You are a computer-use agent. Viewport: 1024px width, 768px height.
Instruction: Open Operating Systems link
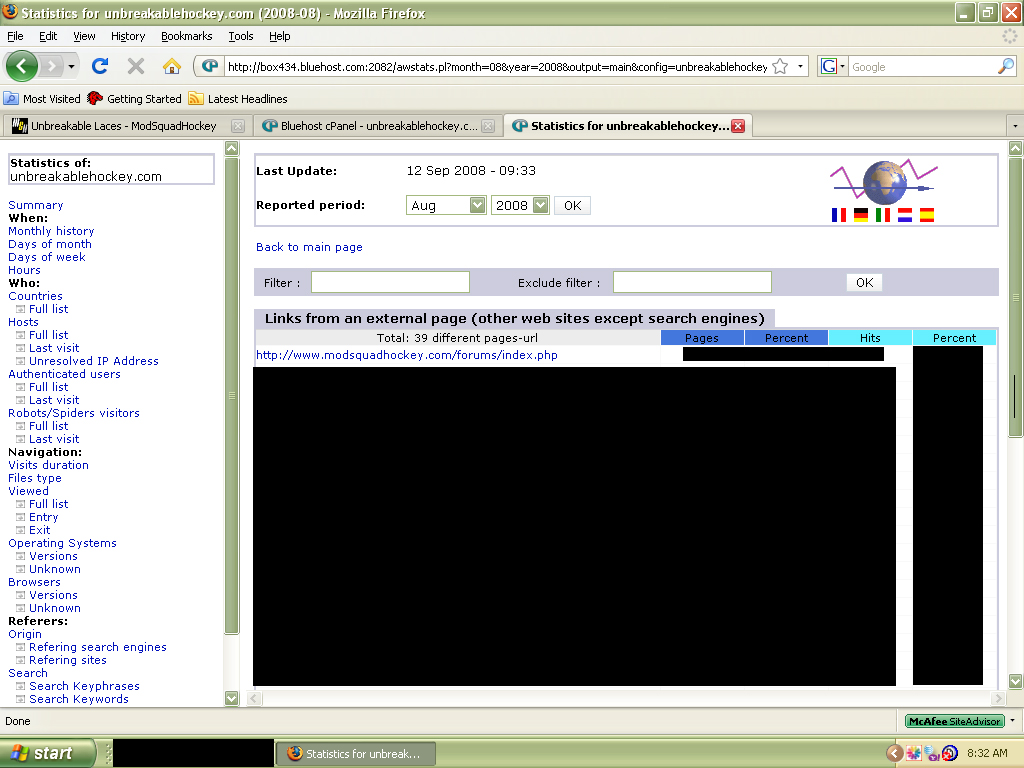coord(62,543)
